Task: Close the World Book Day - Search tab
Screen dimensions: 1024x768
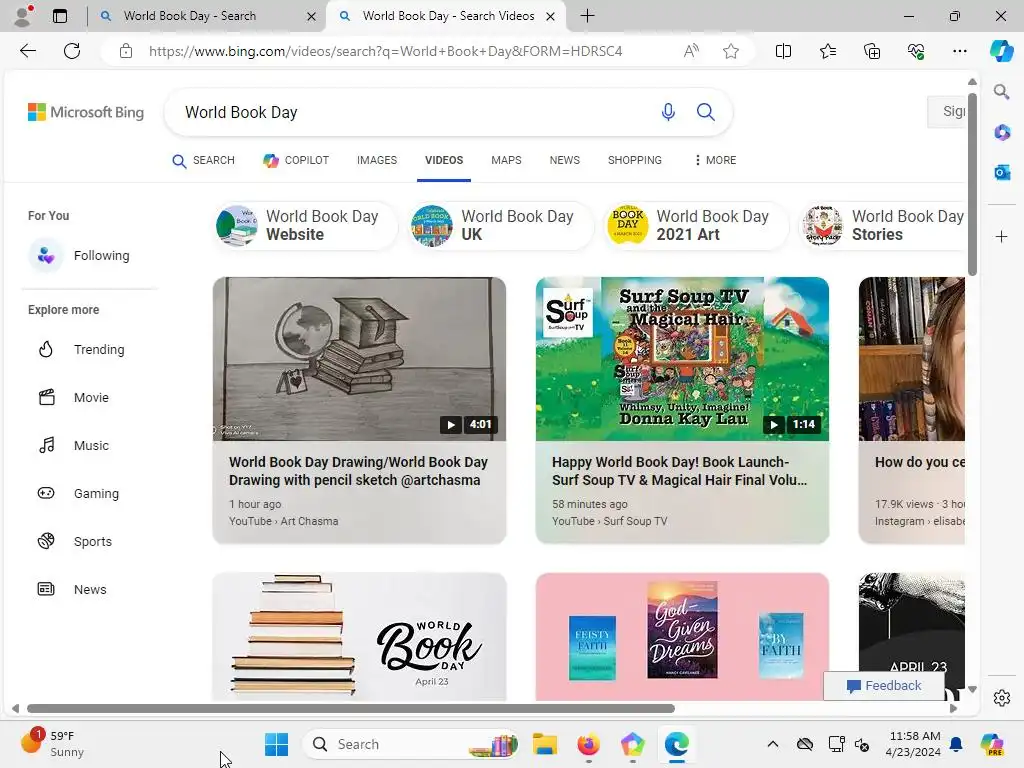Action: [312, 16]
